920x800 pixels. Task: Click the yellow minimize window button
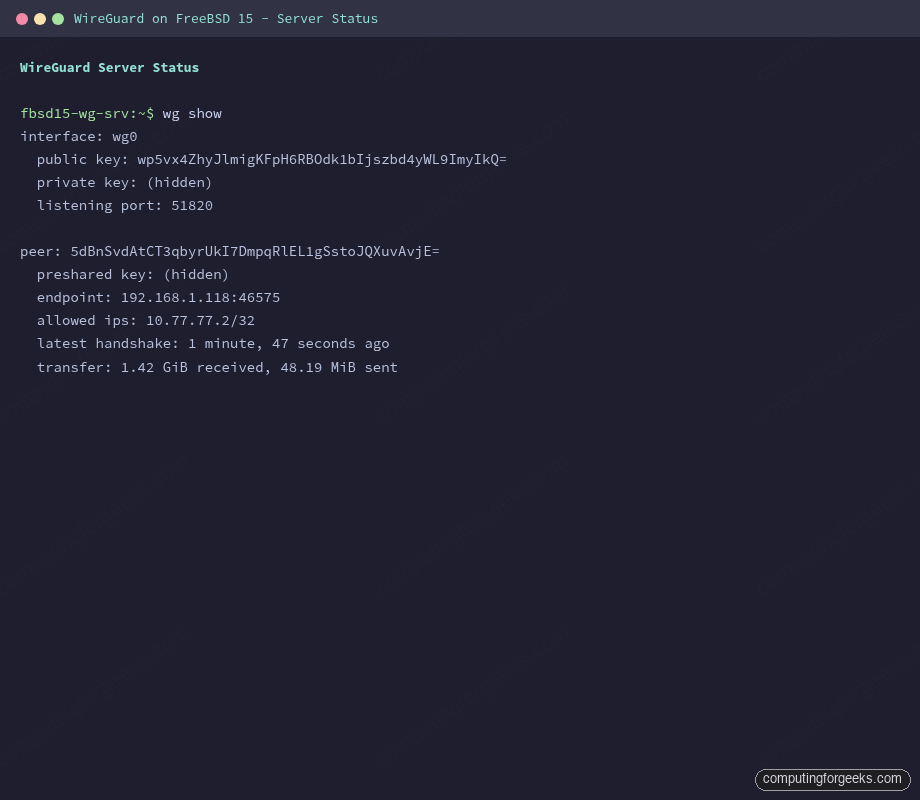coord(40,18)
